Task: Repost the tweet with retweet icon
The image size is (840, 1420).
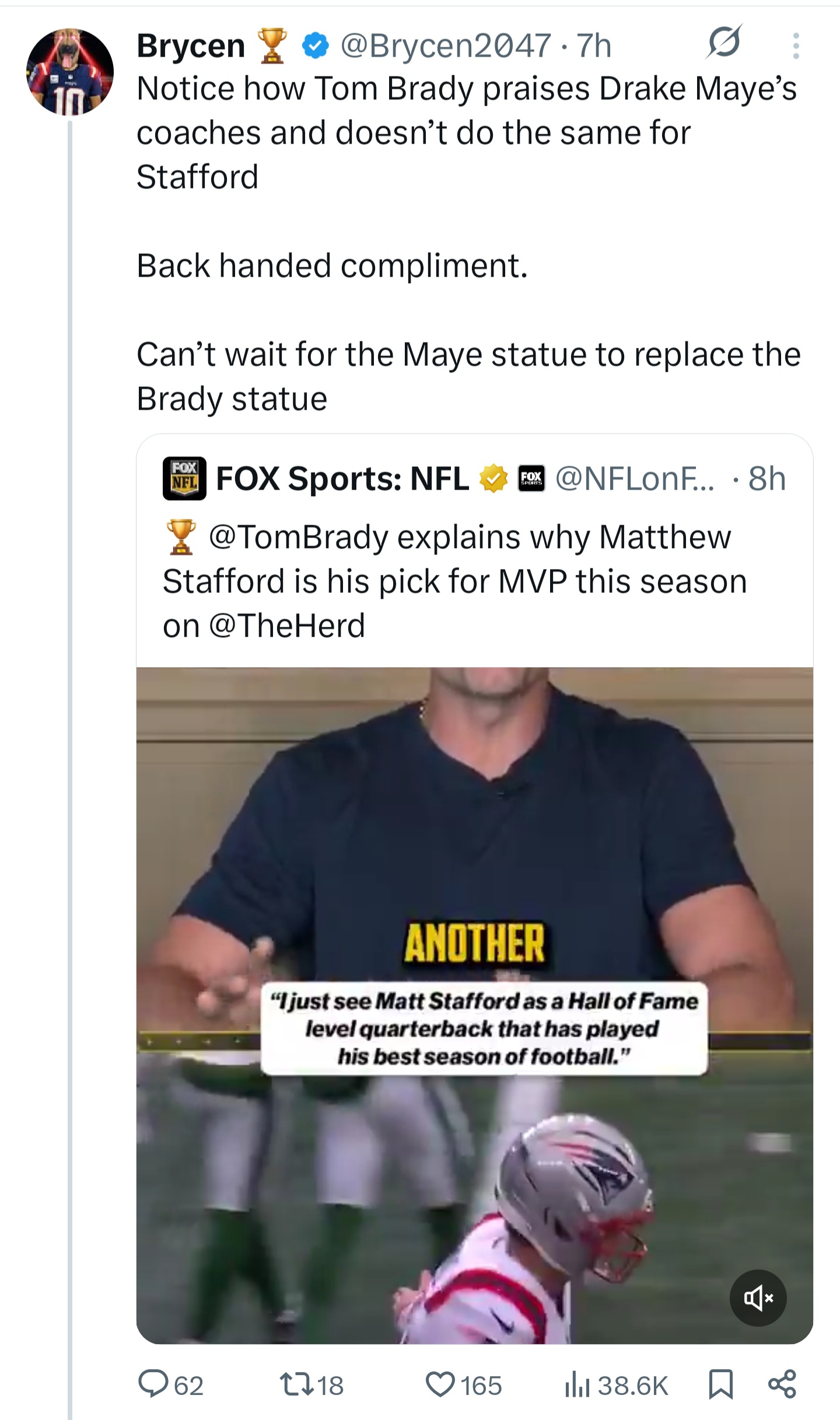Action: click(296, 1384)
